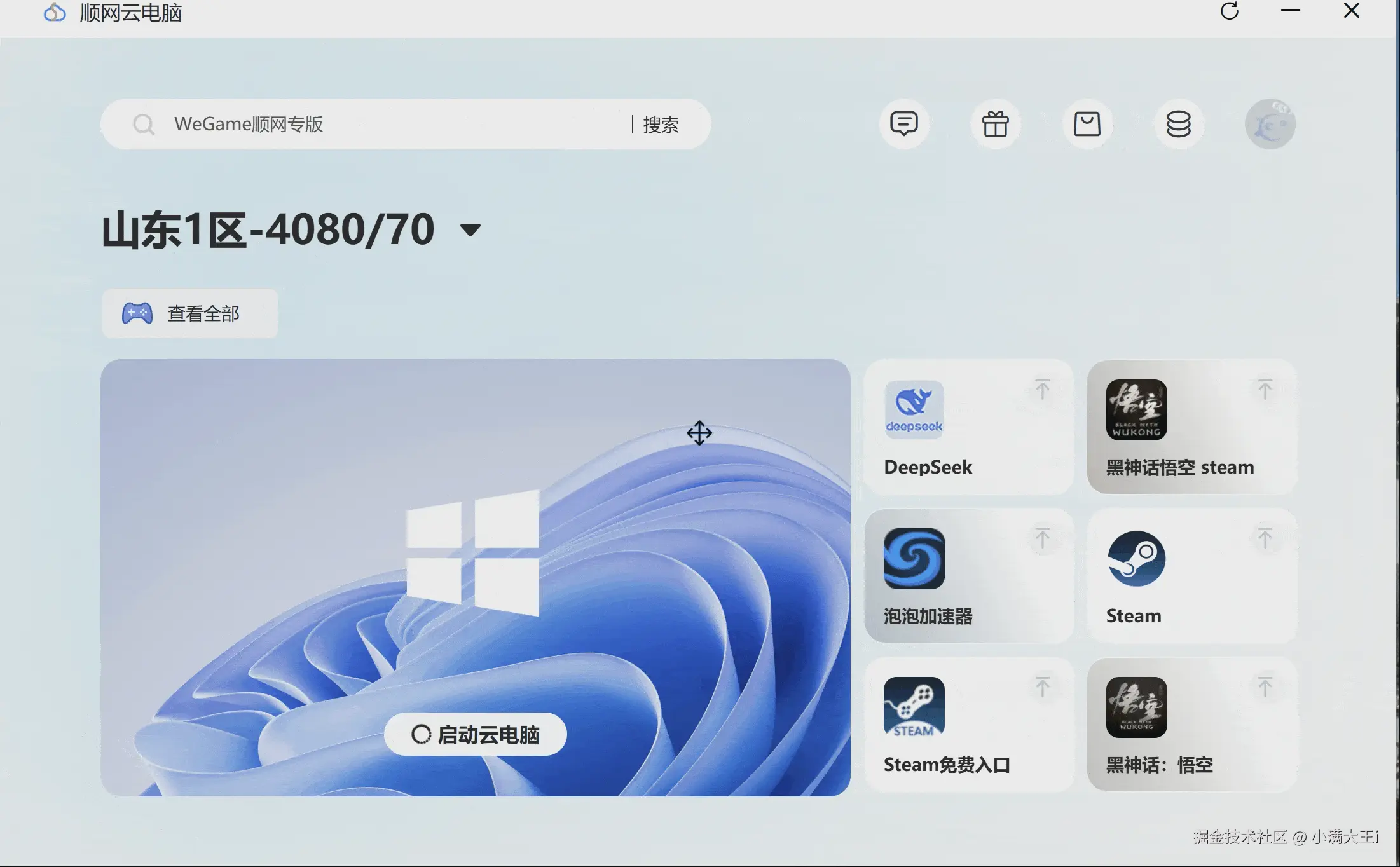Click the 搜索 search button
The image size is (1400, 867).
pyautogui.click(x=661, y=125)
